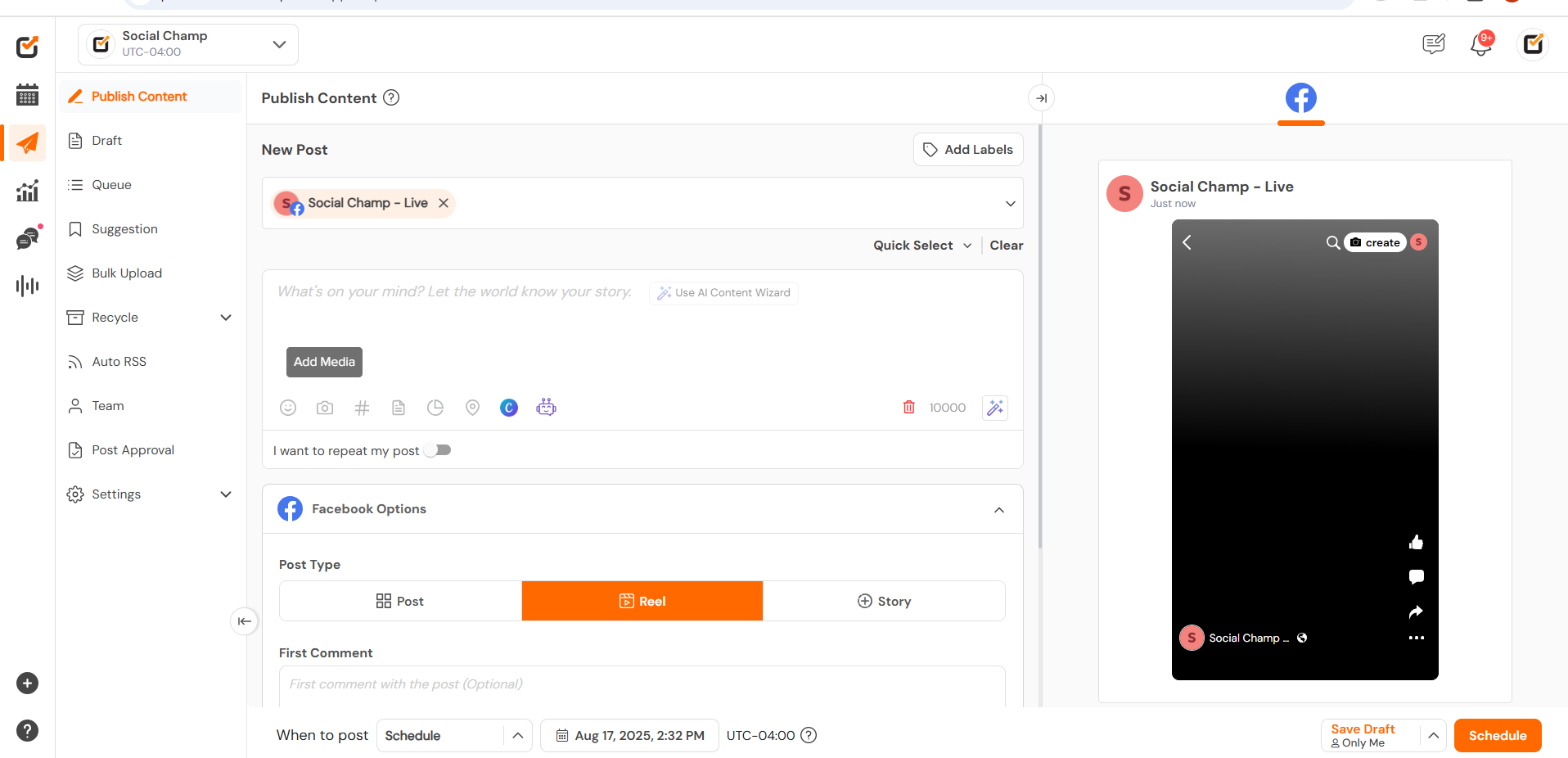The image size is (1568, 758).
Task: Insert an emoji with the smiley icon
Action: 288,408
